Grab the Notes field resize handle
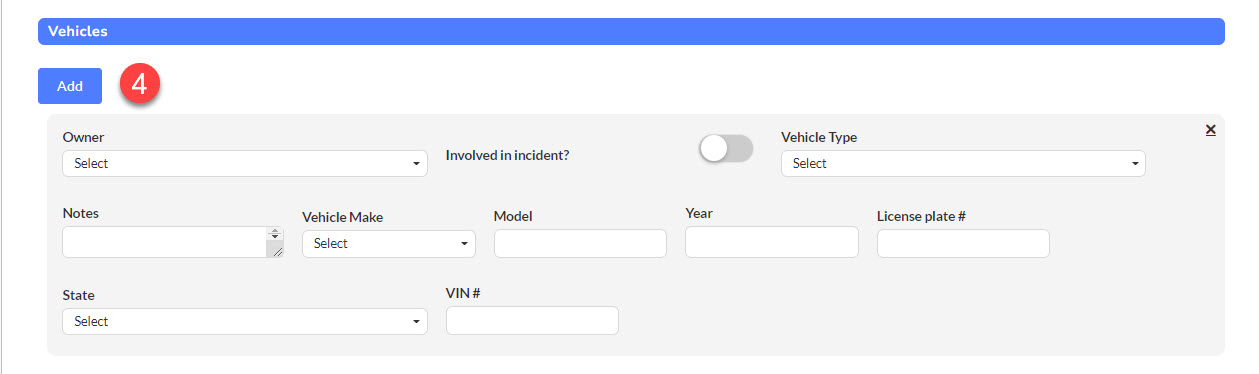 275,250
